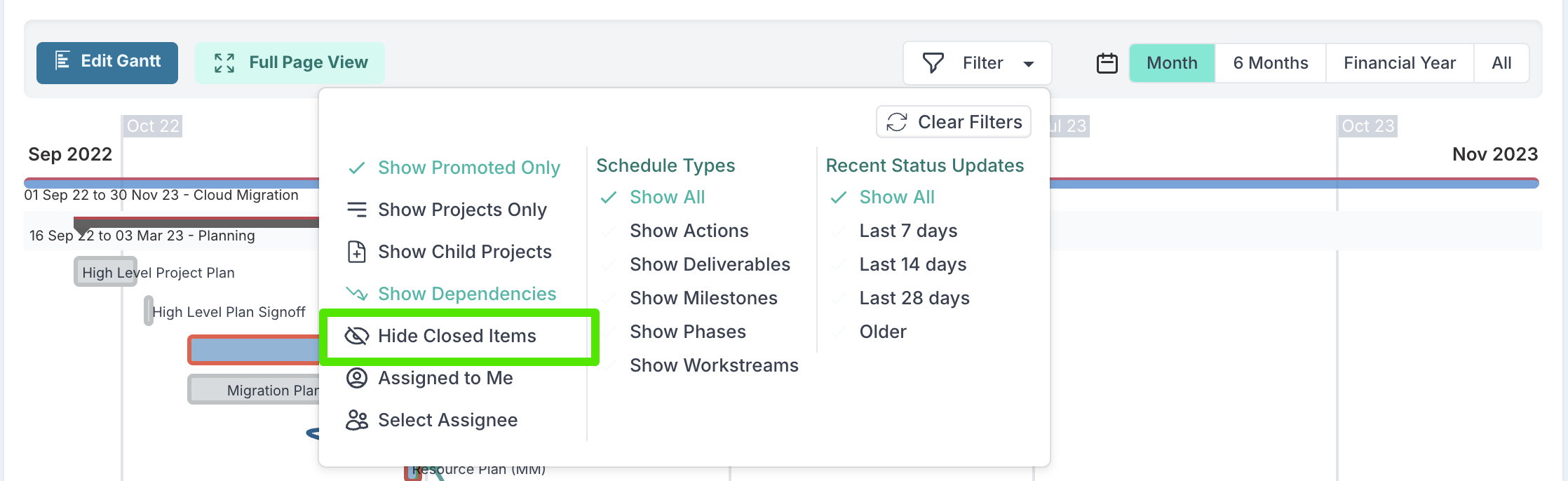Click the Assigned to Me person icon
This screenshot has height=481, width=1568.
357,378
